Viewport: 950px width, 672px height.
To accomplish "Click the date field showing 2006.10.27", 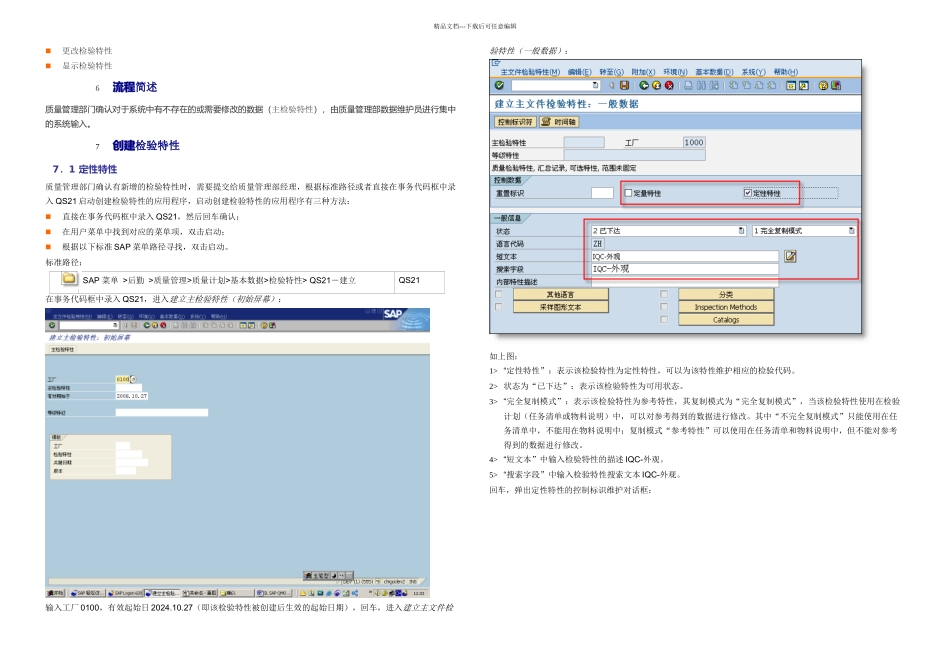I will click(x=131, y=396).
